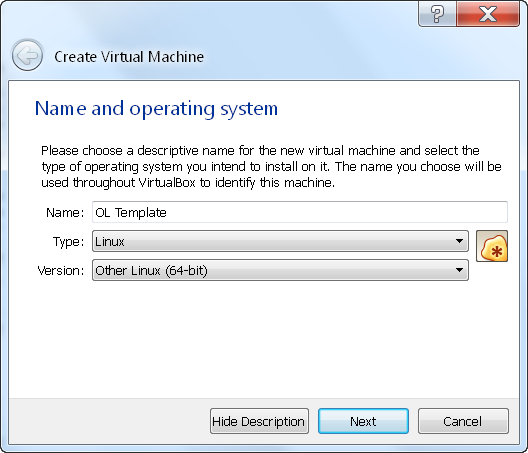Cancel the virtual machine wizard
The width and height of the screenshot is (528, 453).
pos(463,421)
